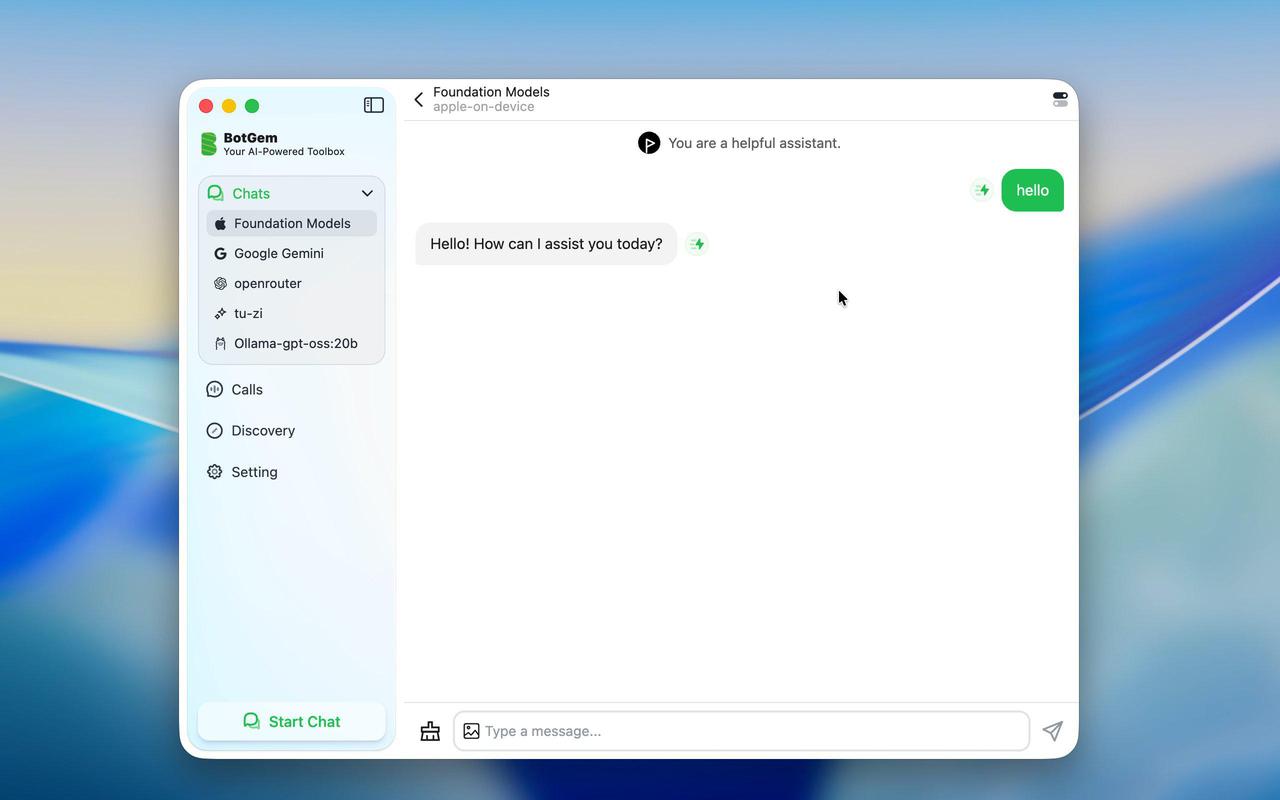Click the Start Chat button

[x=292, y=721]
